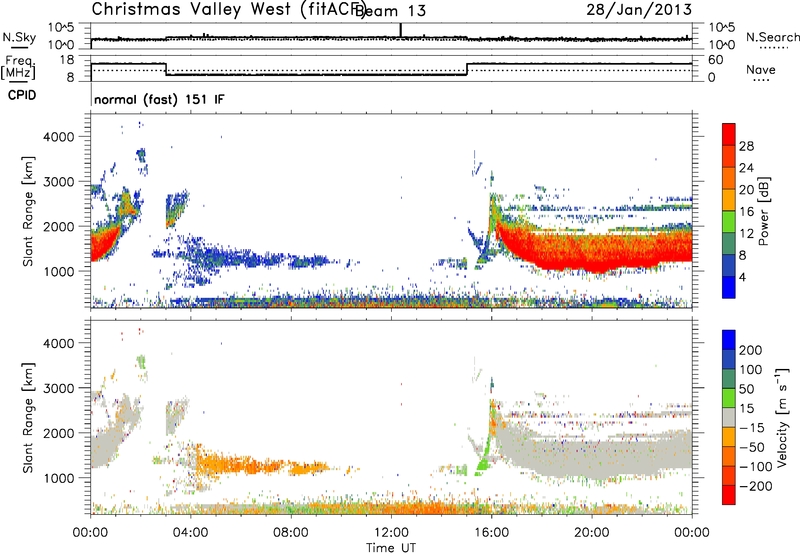Click the -15 label on velocity colorbar
The image size is (800, 554).
[x=752, y=428]
